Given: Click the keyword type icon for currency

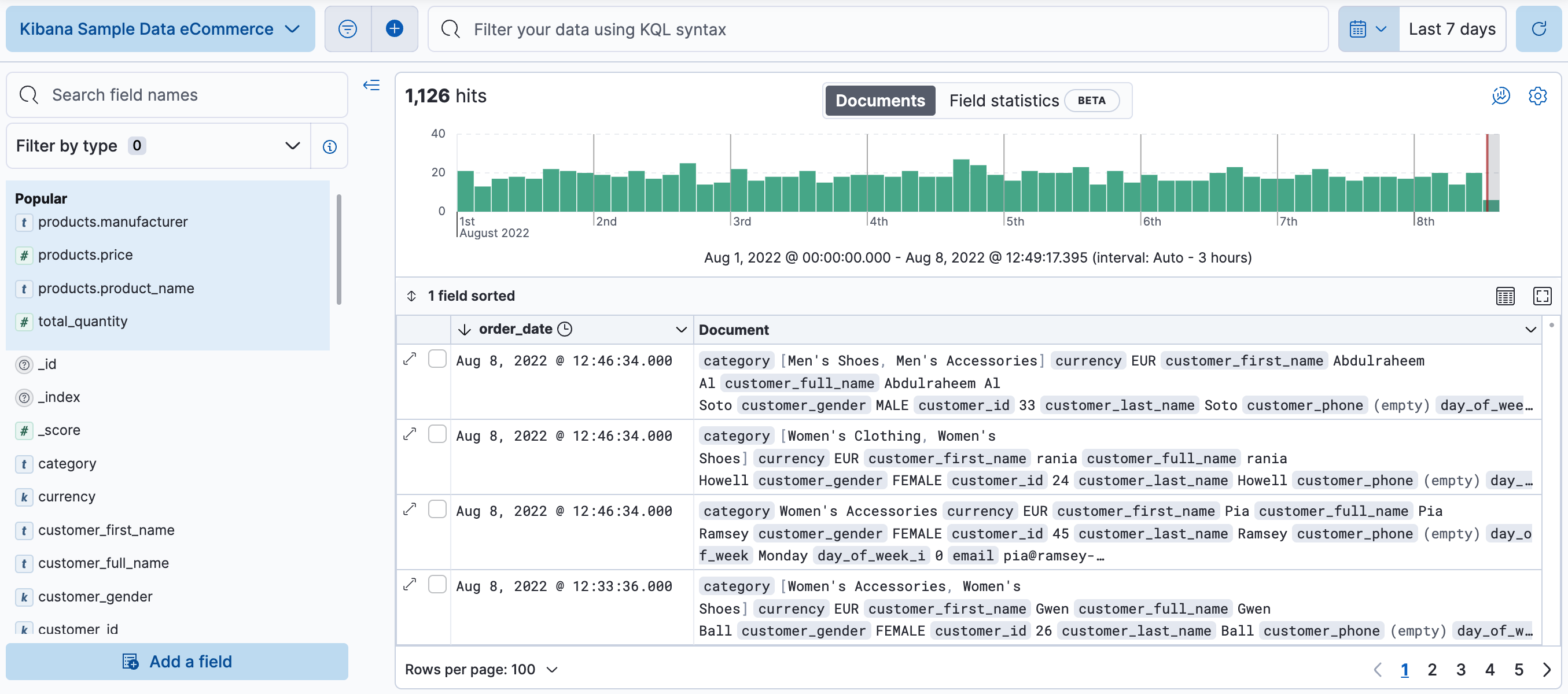Looking at the screenshot, I should 24,497.
